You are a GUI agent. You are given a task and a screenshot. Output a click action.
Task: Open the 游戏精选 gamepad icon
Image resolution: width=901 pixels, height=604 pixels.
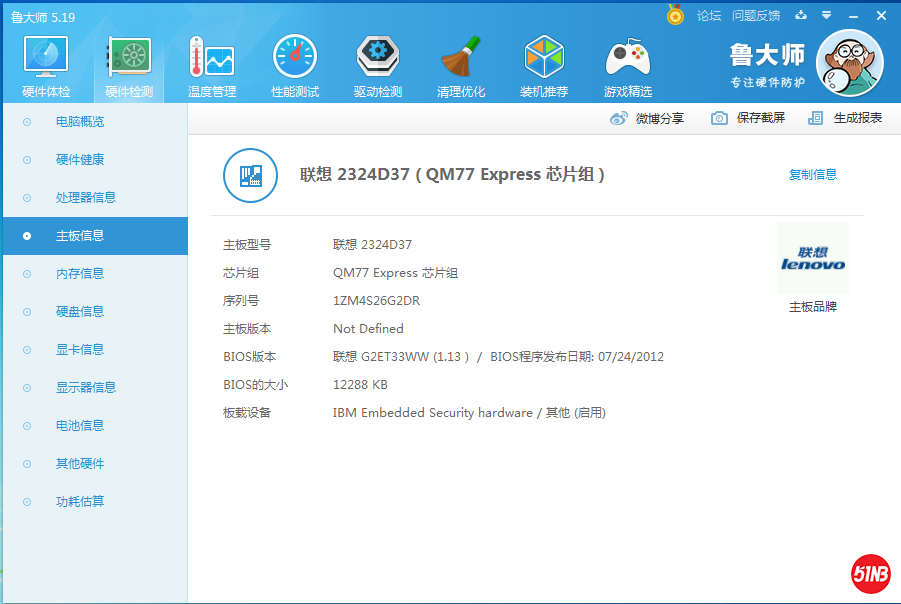pos(628,58)
